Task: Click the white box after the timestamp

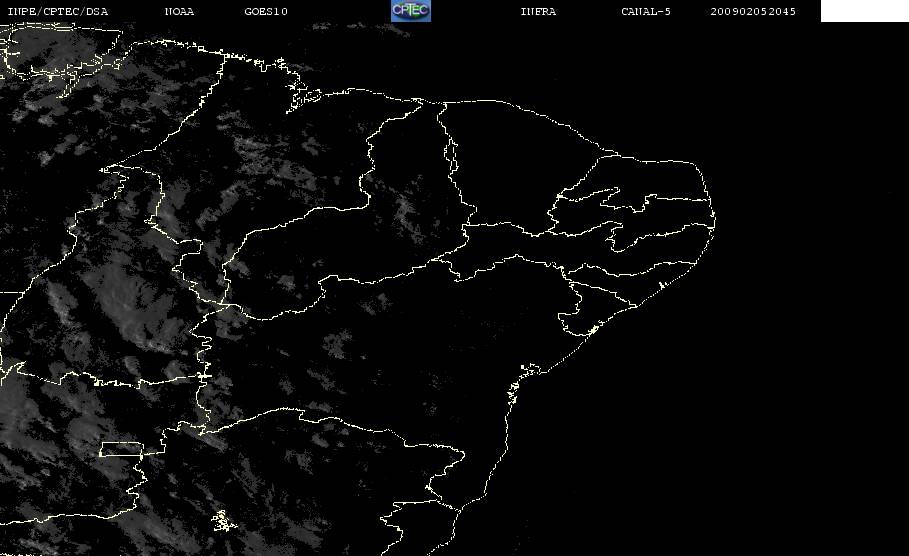Action: pos(864,11)
